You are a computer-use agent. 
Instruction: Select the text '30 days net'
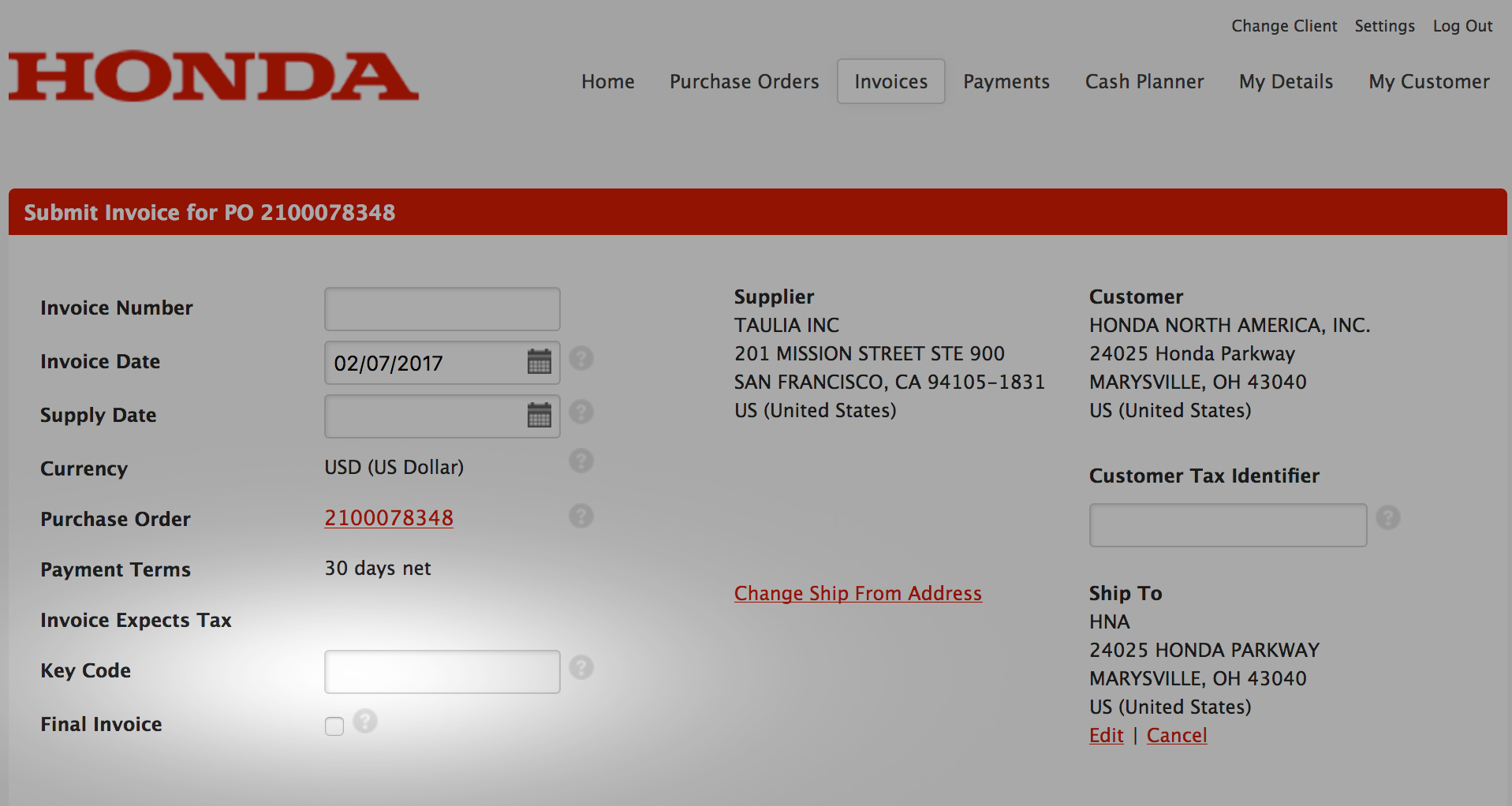(378, 569)
